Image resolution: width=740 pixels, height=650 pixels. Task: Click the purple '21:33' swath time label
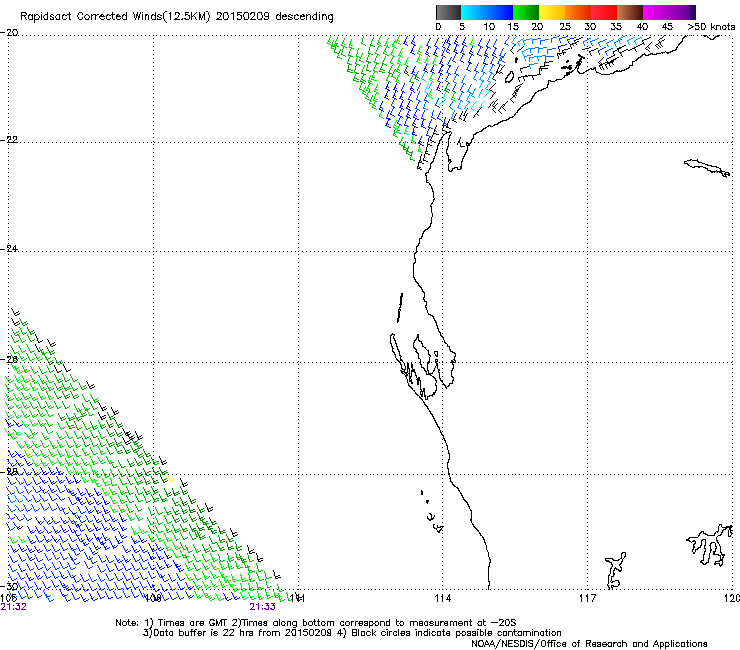262,607
